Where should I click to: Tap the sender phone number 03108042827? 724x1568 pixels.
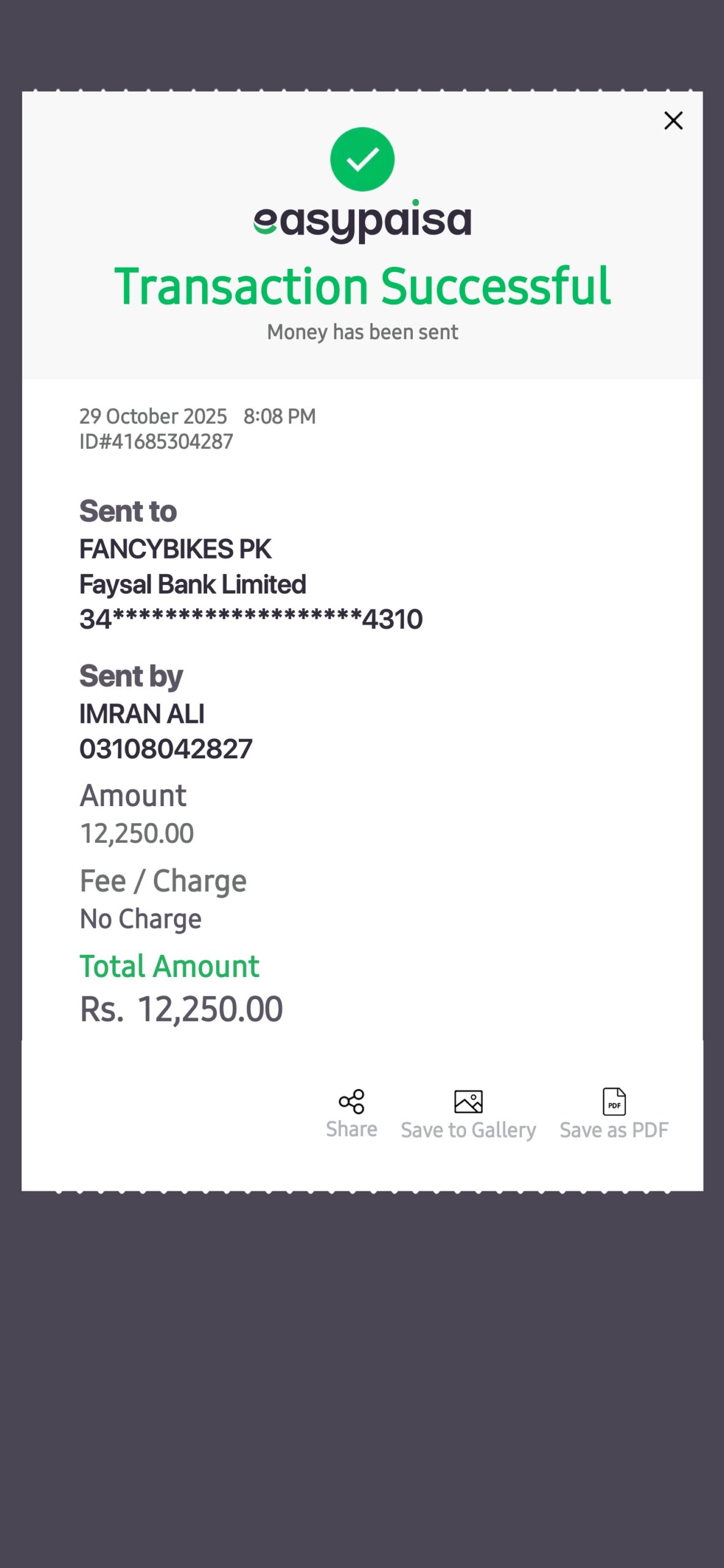point(166,749)
